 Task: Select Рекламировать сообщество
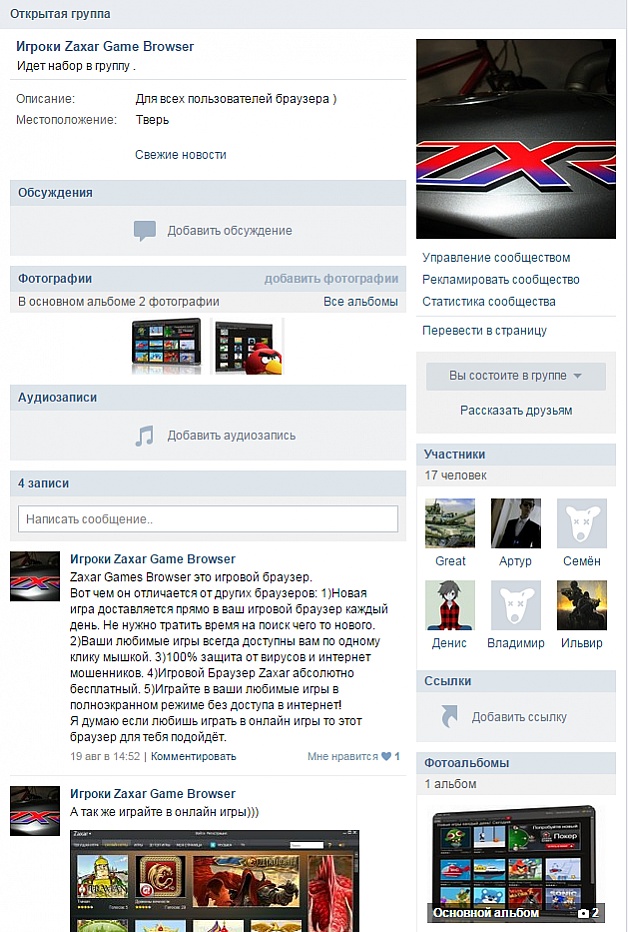point(501,279)
